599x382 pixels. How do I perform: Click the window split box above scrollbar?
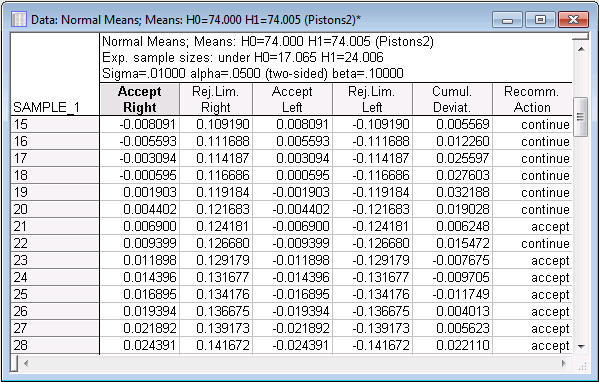click(581, 36)
